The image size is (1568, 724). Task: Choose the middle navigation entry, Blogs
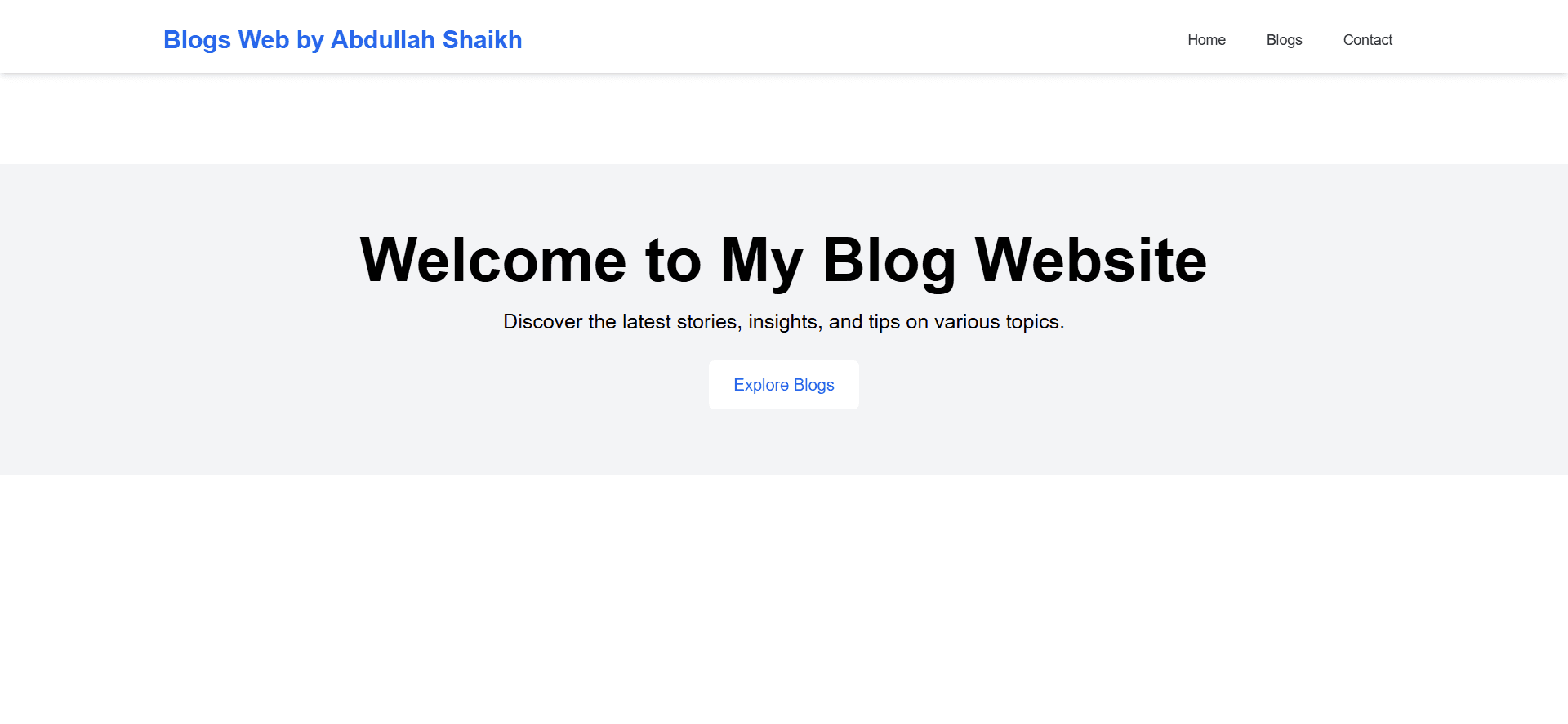(1284, 39)
